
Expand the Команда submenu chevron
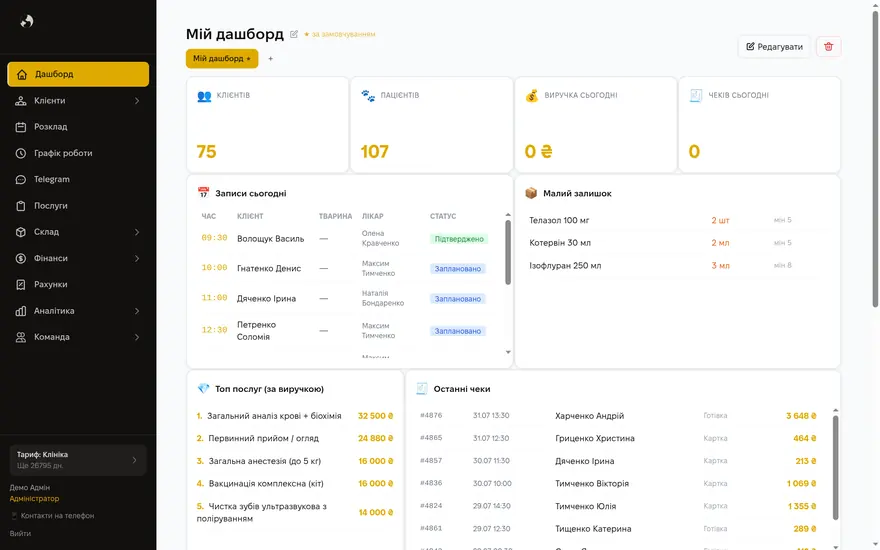pyautogui.click(x=137, y=337)
